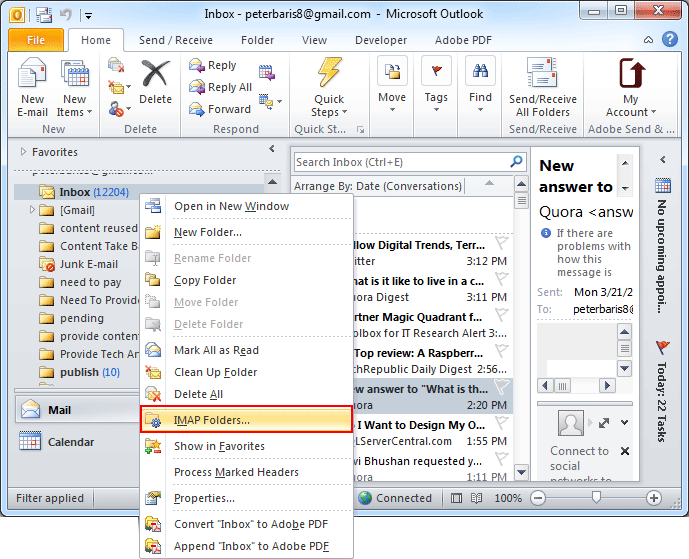Click Send/Receive icon in quick access toolbar
This screenshot has width=689, height=559.
click(x=44, y=15)
